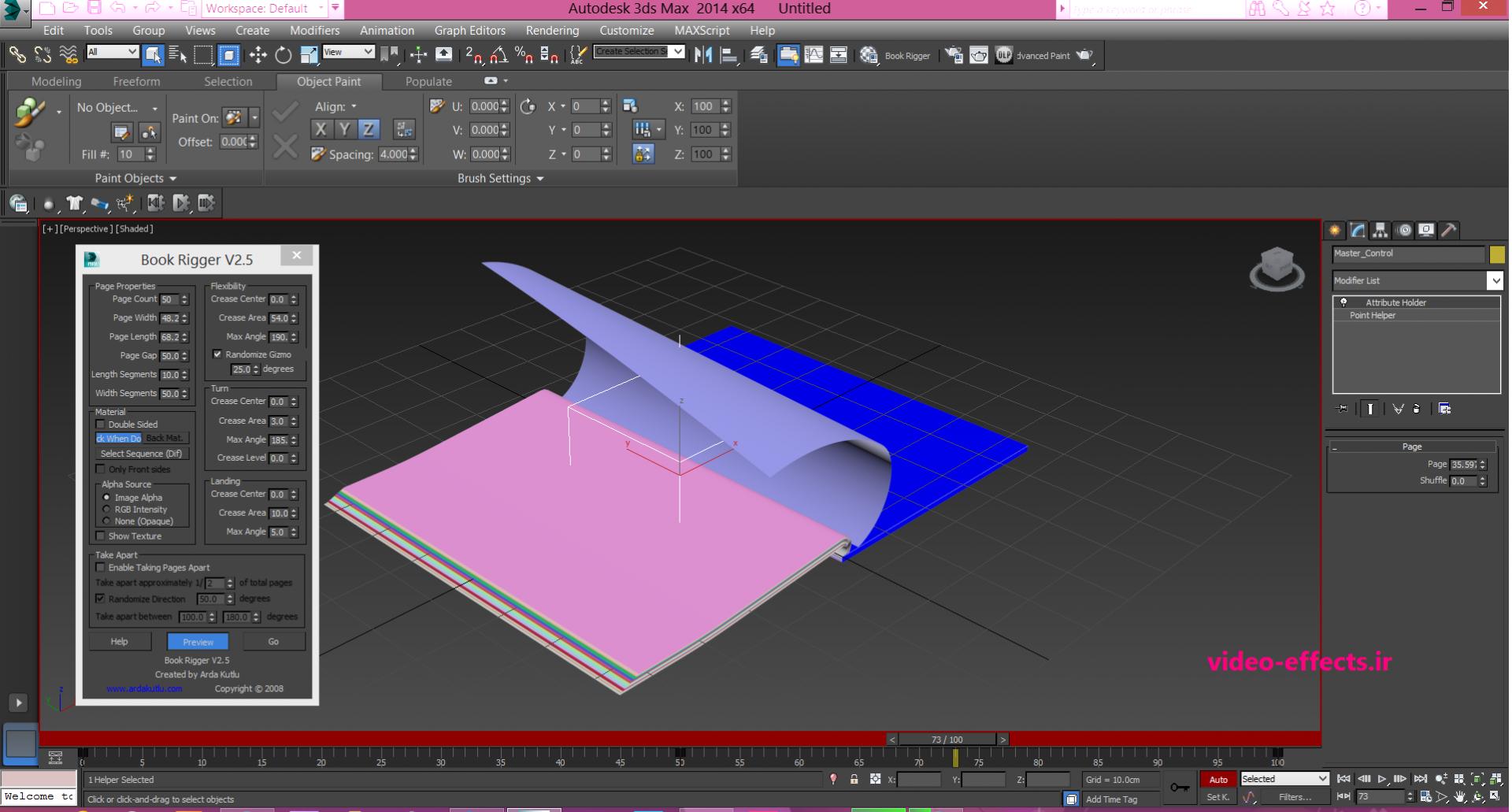Click Select Sequence (Dif) button

pyautogui.click(x=141, y=454)
